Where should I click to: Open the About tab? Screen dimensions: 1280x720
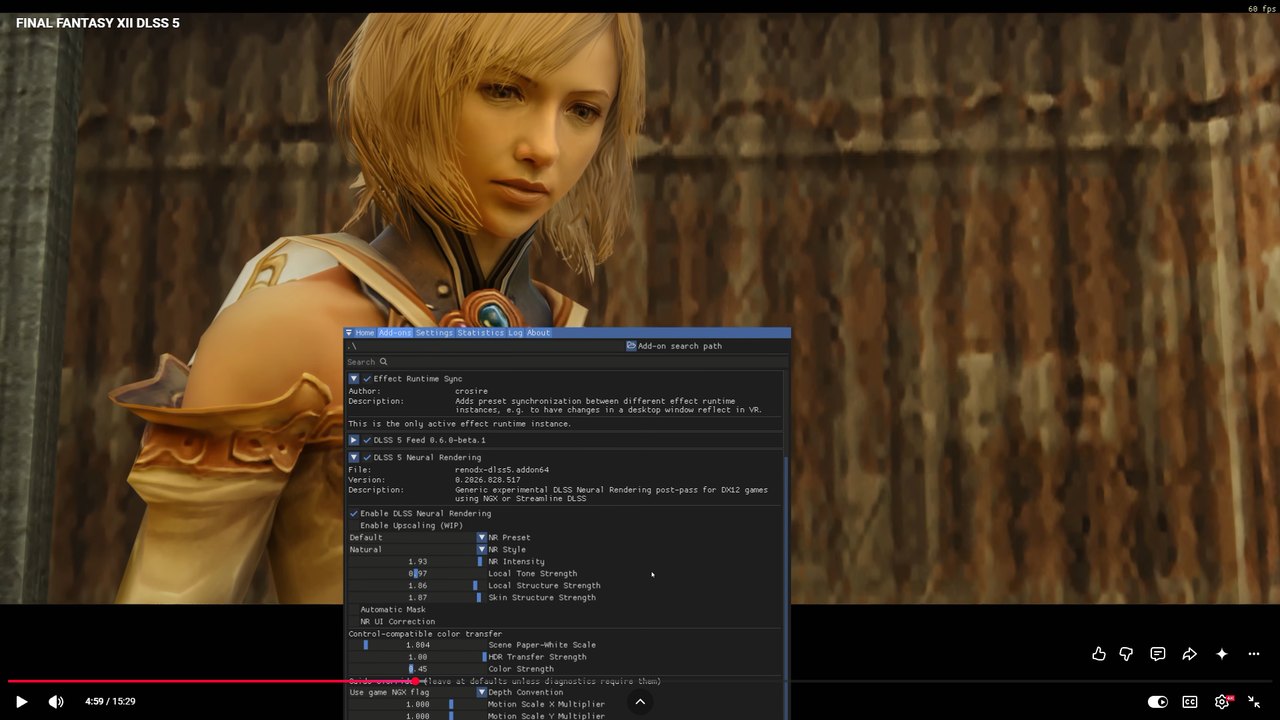point(538,333)
